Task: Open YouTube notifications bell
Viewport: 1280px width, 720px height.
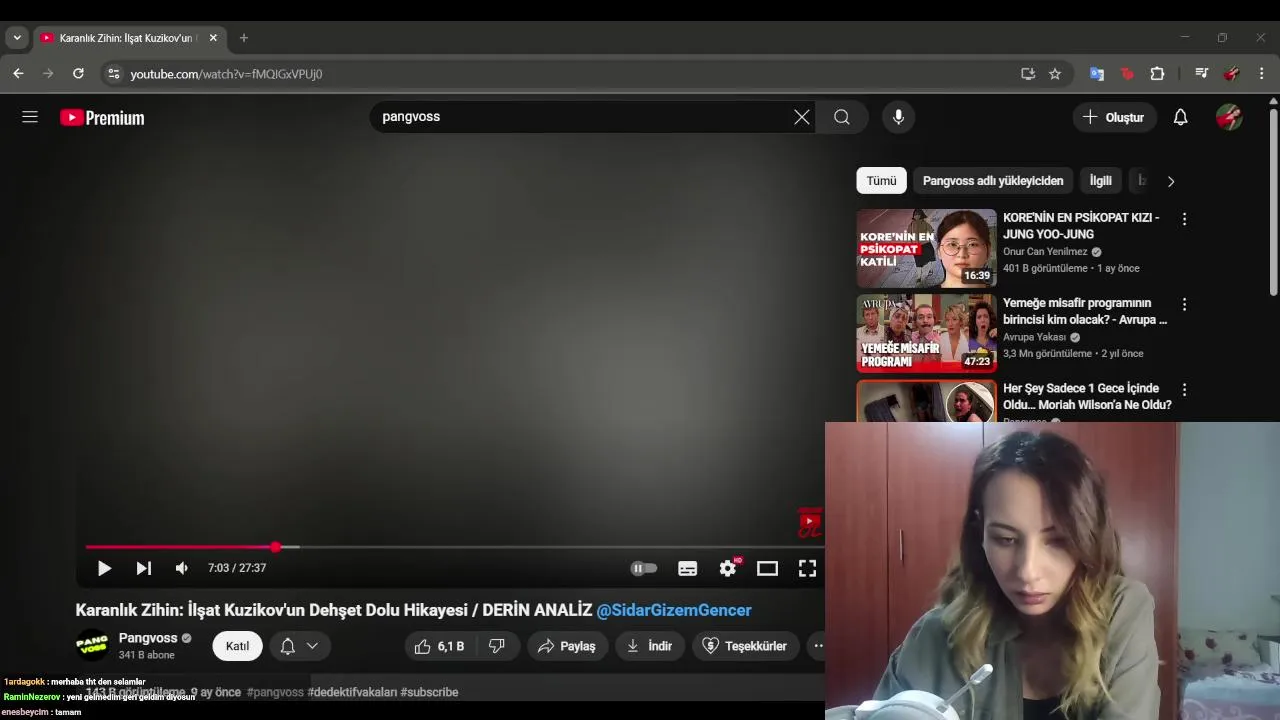Action: [x=1180, y=117]
